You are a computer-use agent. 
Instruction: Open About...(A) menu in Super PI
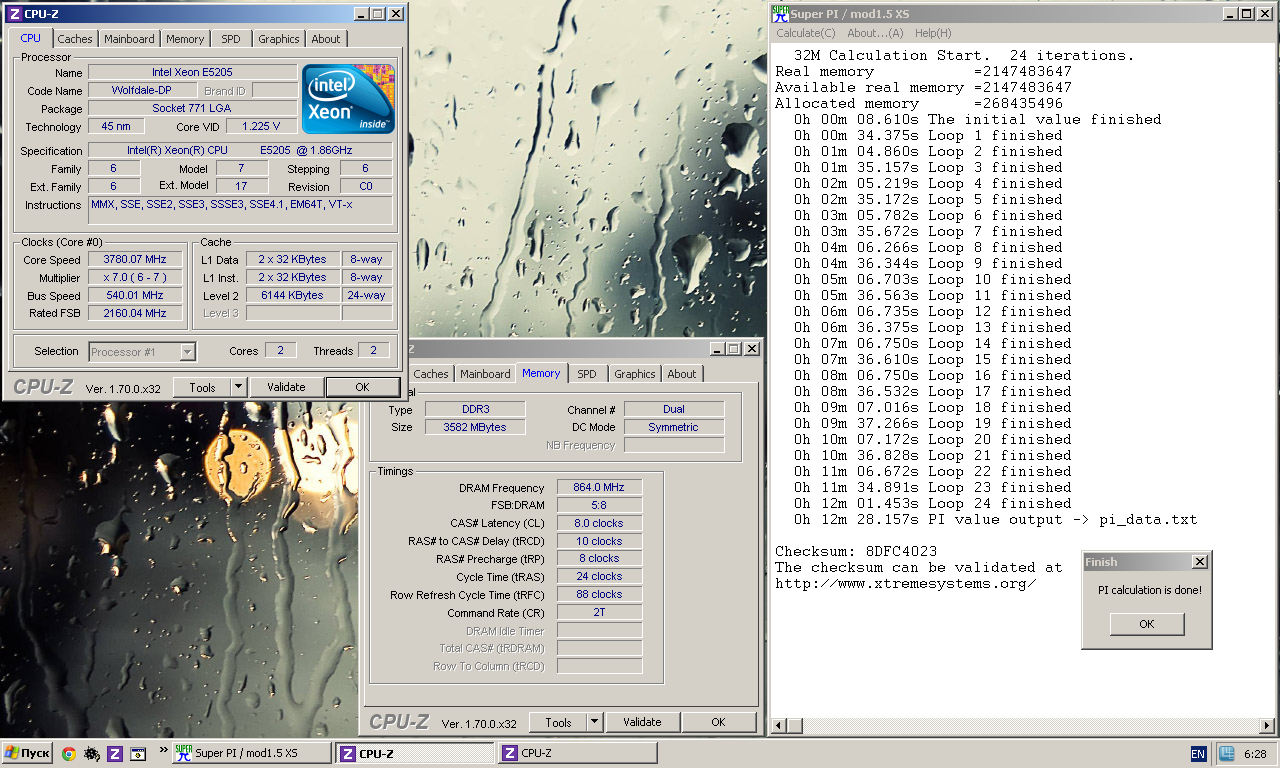click(x=875, y=33)
